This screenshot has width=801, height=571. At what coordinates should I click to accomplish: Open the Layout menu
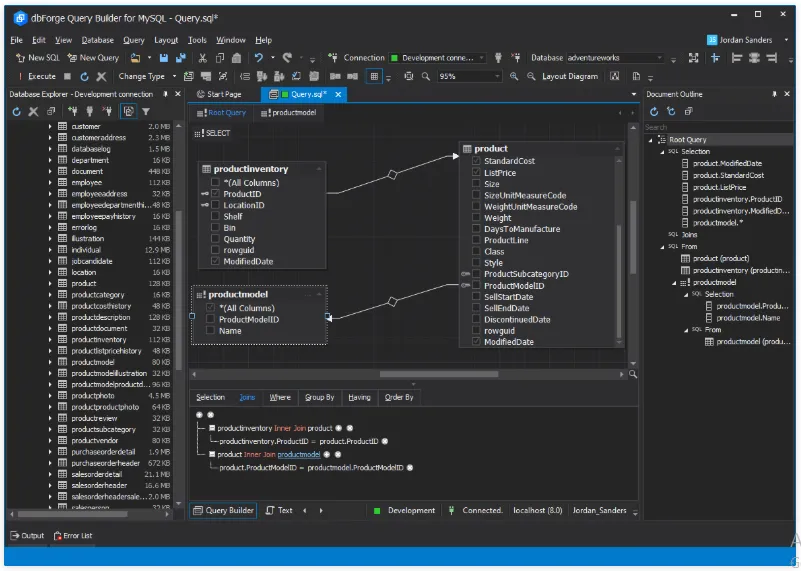point(166,40)
